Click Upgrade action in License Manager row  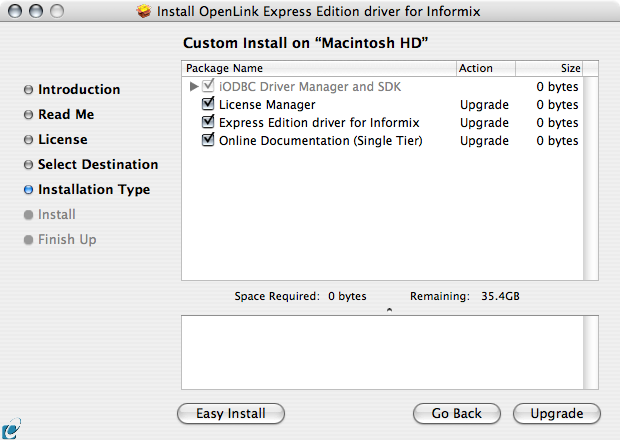pos(484,105)
